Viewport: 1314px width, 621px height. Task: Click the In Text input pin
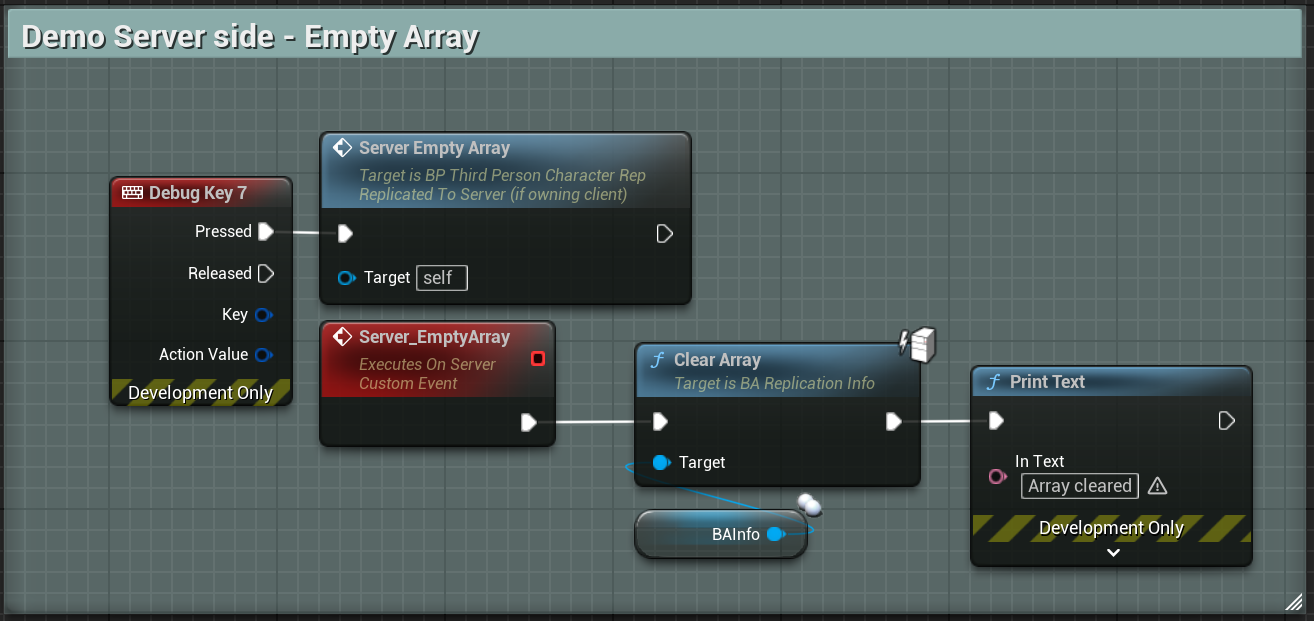(997, 477)
